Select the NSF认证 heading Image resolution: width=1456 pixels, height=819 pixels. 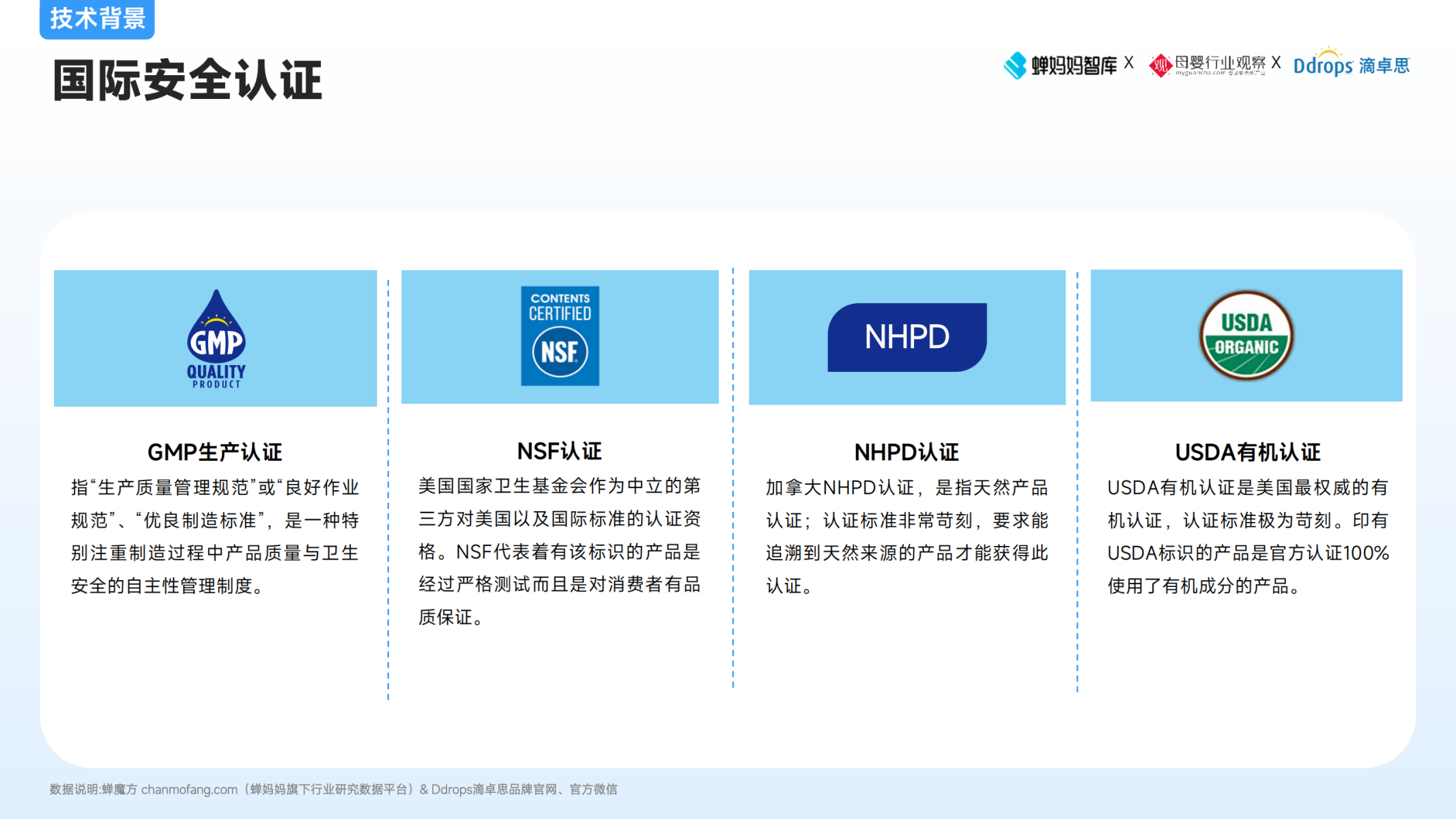click(x=560, y=451)
